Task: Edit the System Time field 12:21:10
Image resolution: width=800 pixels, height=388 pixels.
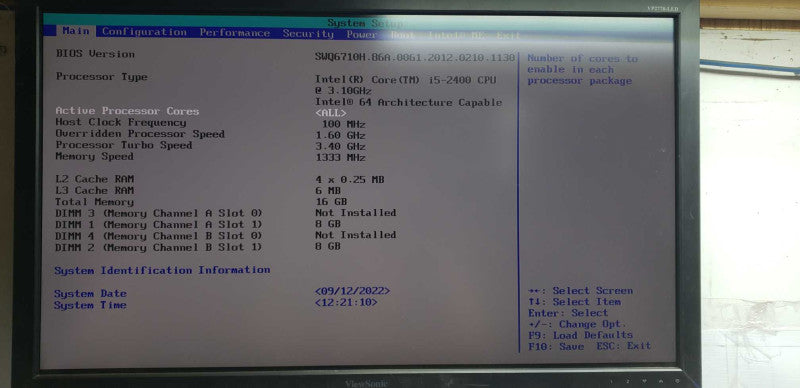Action: pyautogui.click(x=346, y=302)
